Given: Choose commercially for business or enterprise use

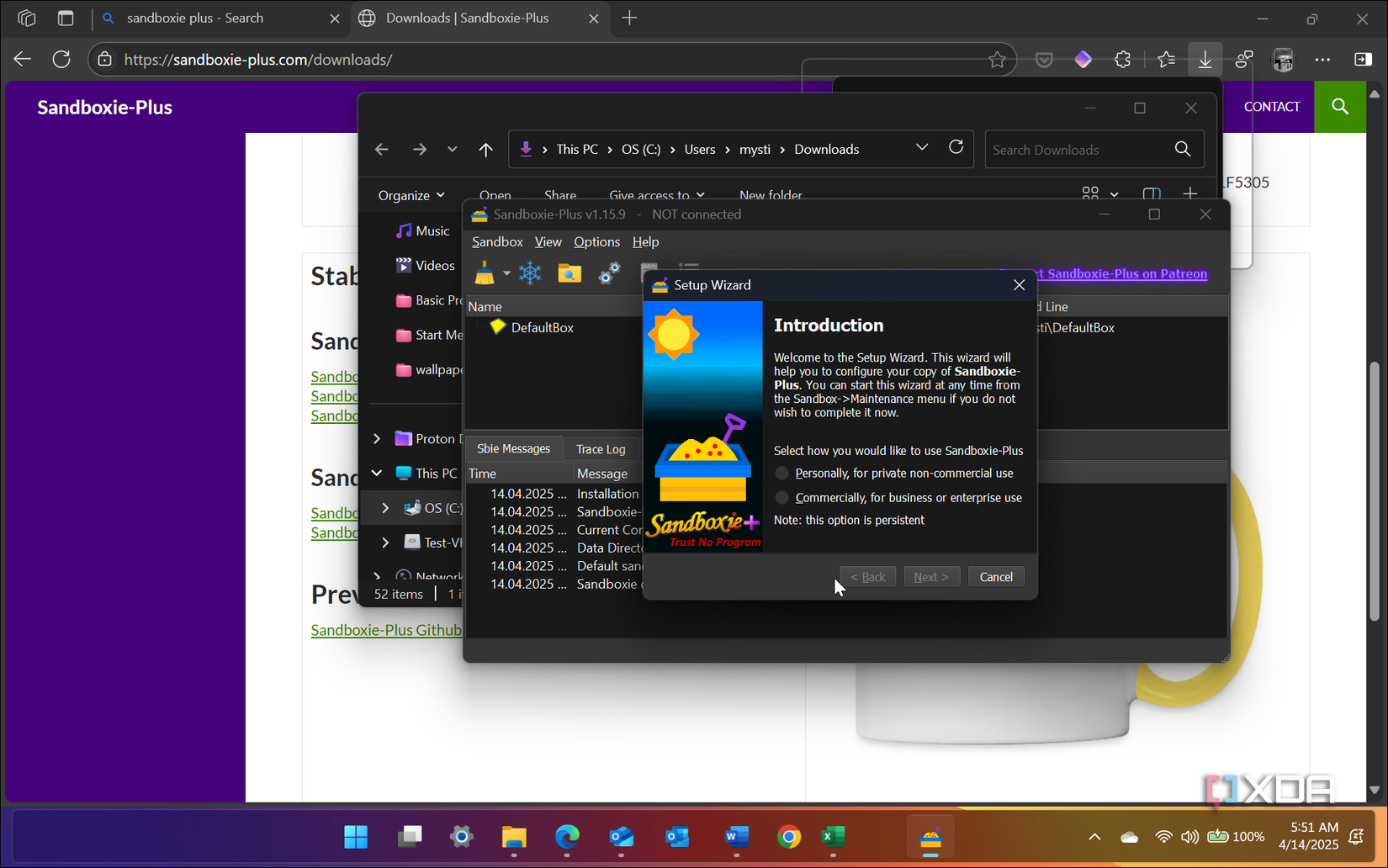Looking at the screenshot, I should coord(781,497).
